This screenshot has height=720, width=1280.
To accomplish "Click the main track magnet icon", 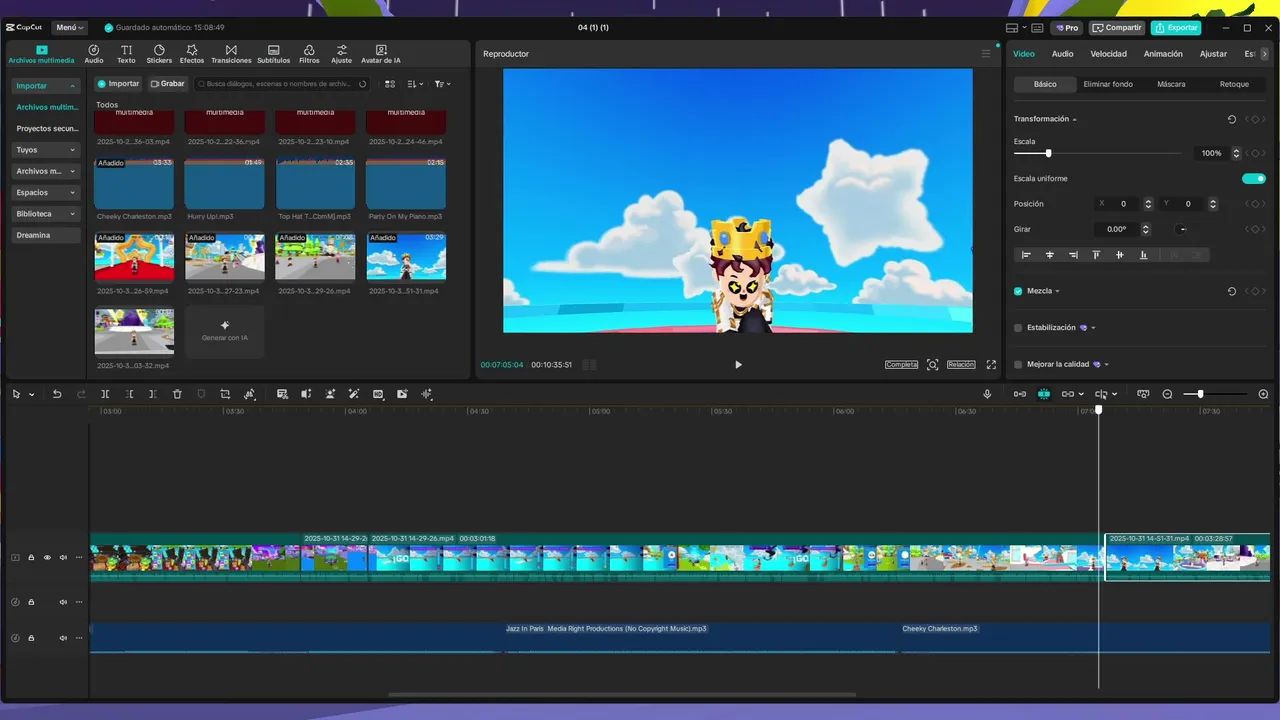I will pyautogui.click(x=1020, y=394).
